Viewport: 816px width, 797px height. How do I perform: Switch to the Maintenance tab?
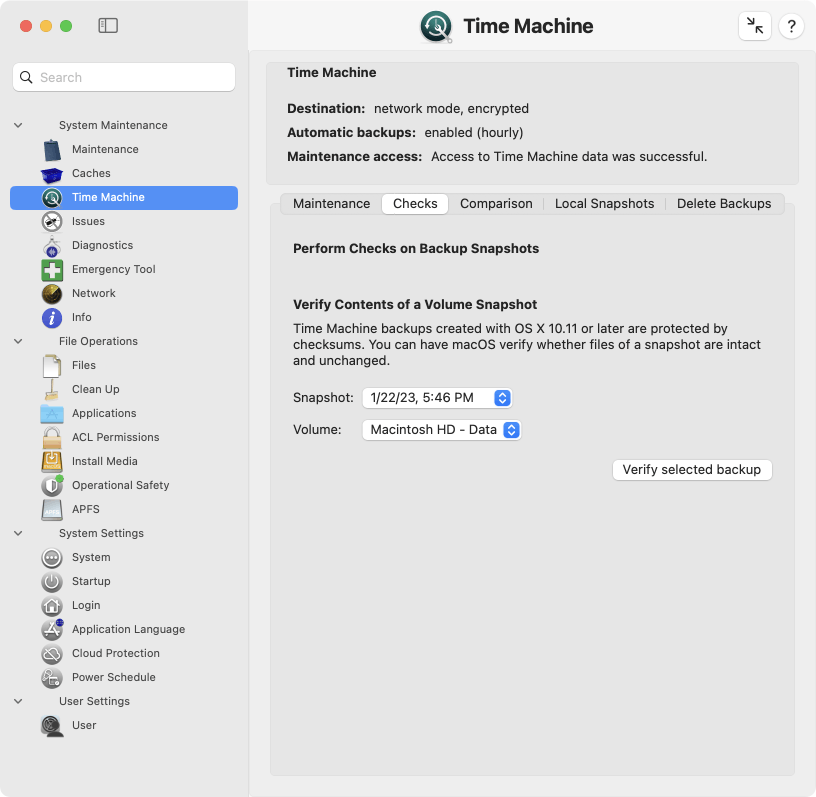pos(332,204)
